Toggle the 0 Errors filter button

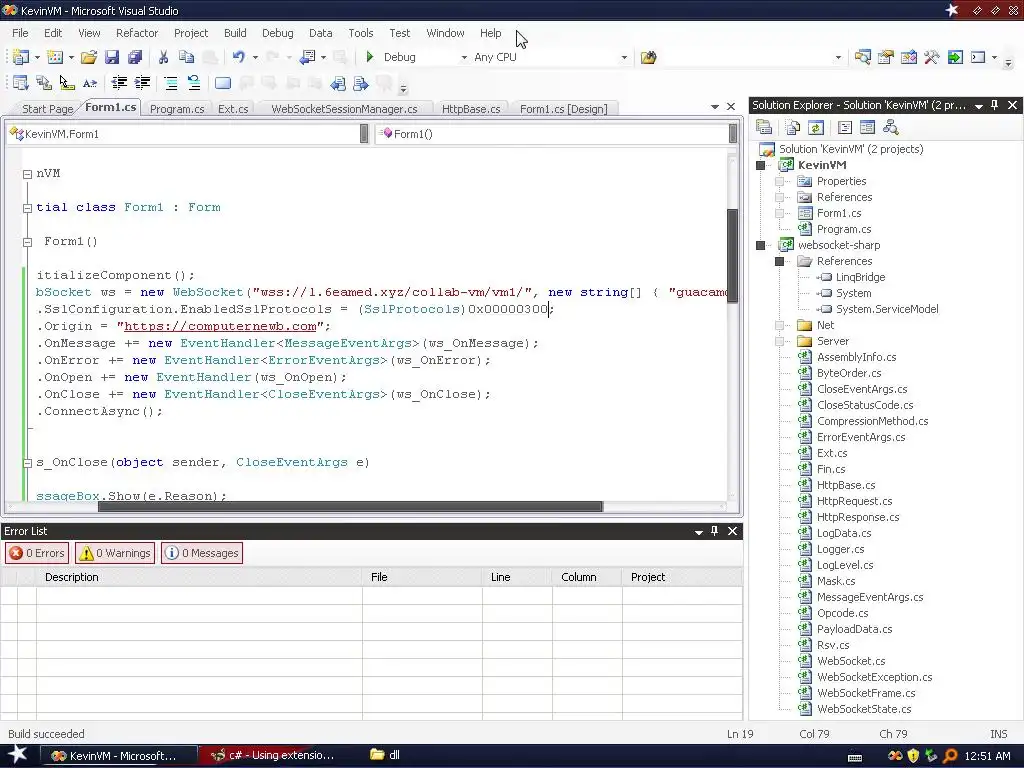pyautogui.click(x=37, y=553)
